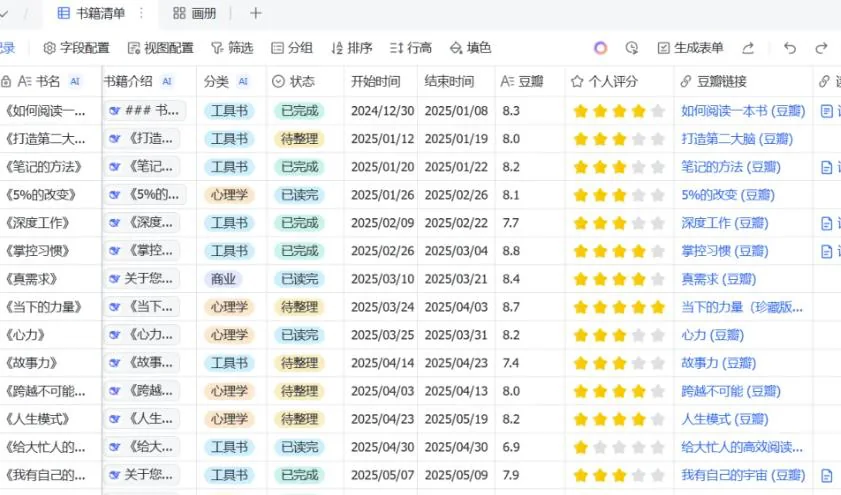Click AI badge on 分类 column header
This screenshot has width=841, height=495.
243,82
